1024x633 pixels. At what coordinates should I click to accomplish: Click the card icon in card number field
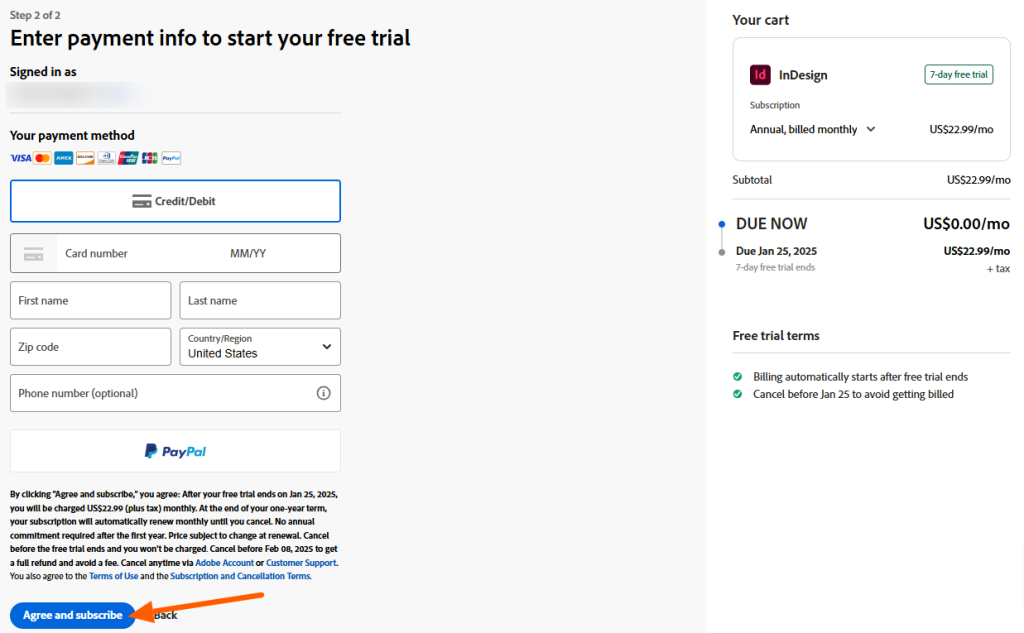pos(33,253)
